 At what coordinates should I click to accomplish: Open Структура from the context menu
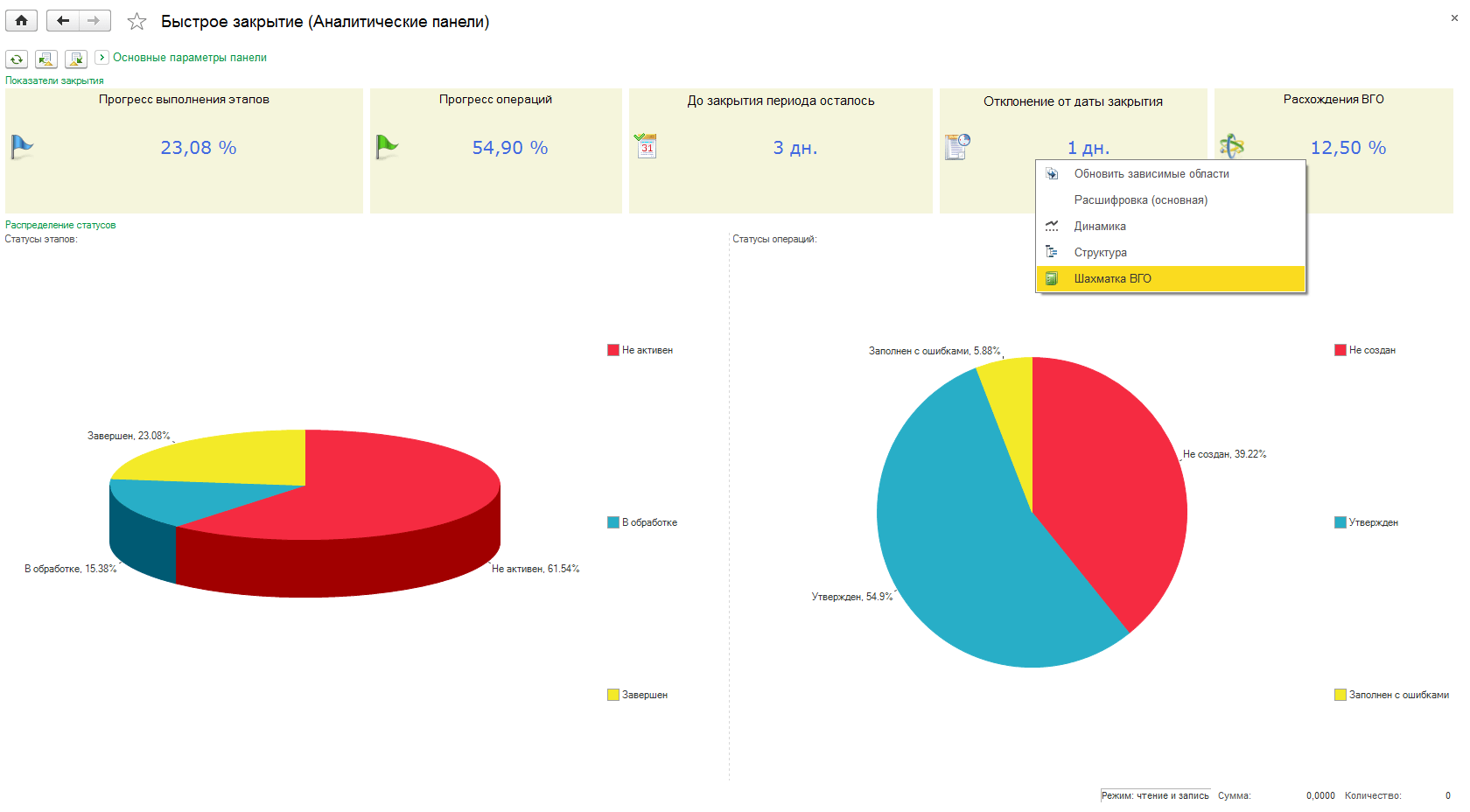pyautogui.click(x=1100, y=253)
